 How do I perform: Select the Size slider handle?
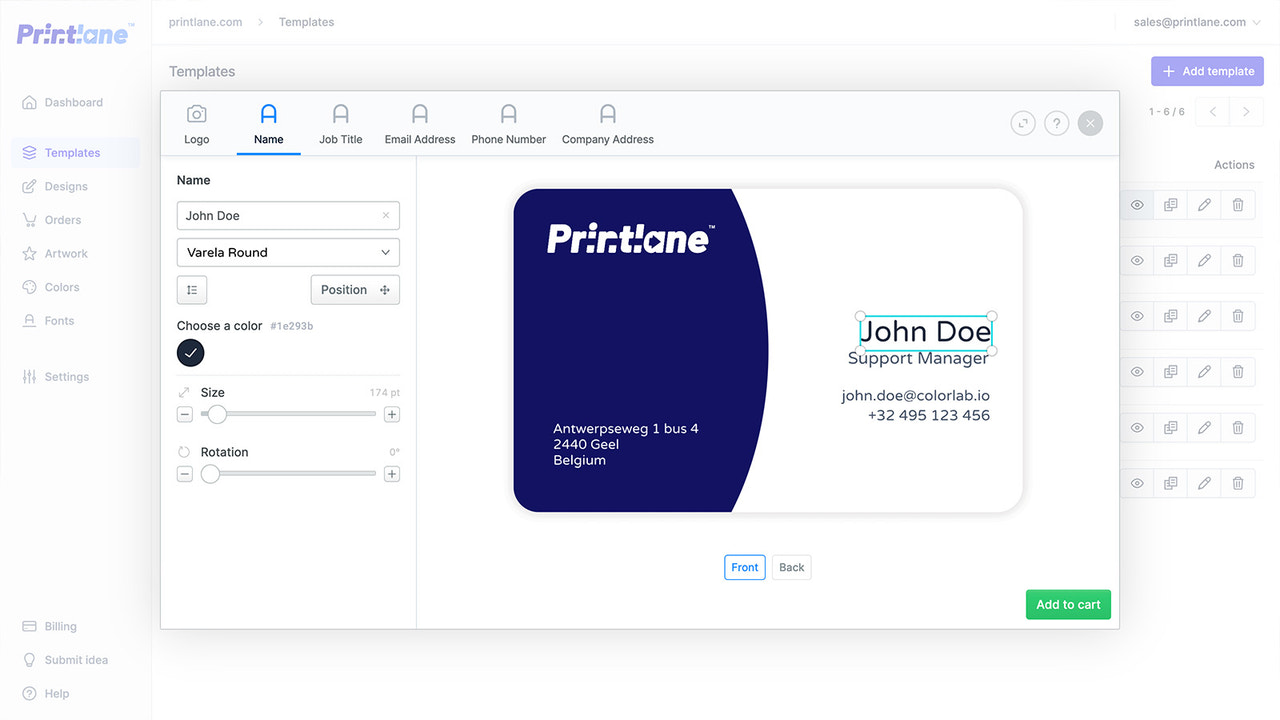[216, 414]
